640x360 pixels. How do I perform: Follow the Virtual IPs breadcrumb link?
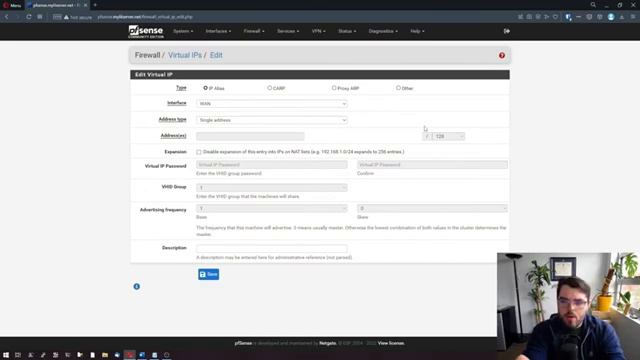coord(185,55)
